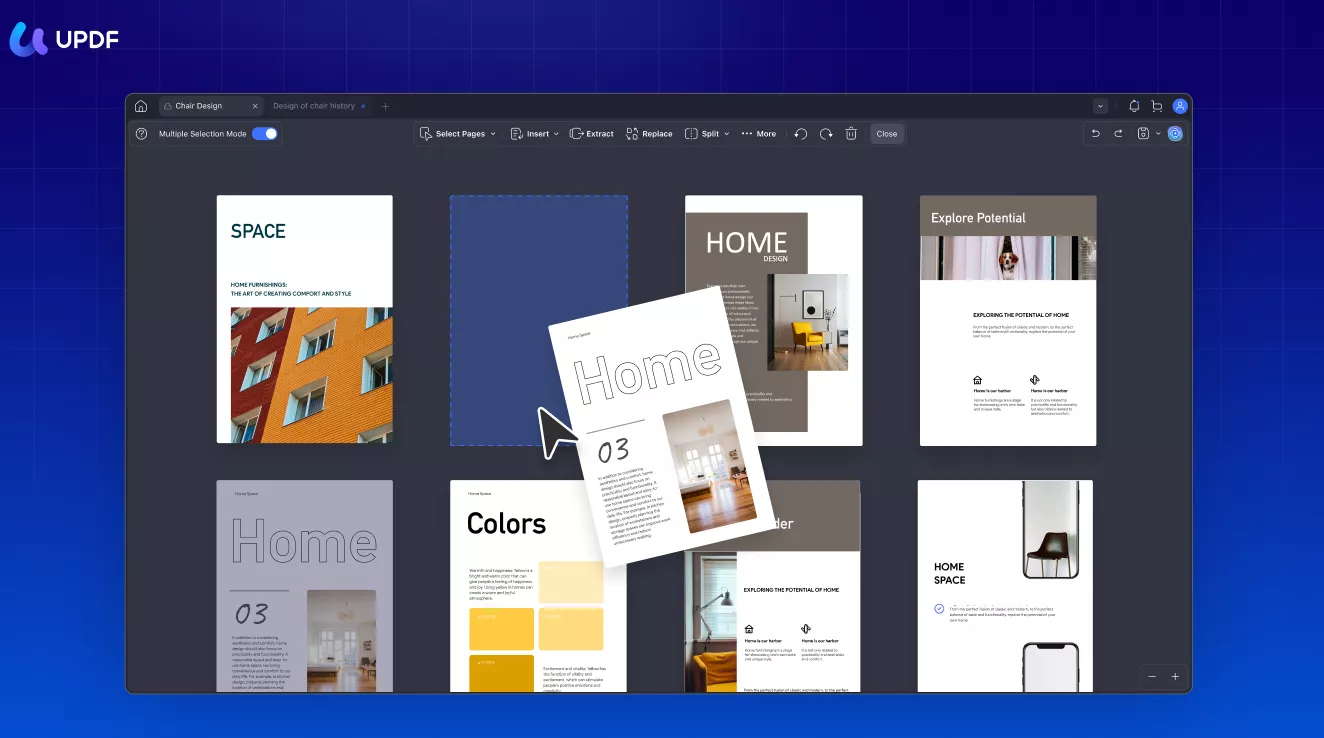Select the Explore Potential page thumbnail

pyautogui.click(x=1008, y=320)
